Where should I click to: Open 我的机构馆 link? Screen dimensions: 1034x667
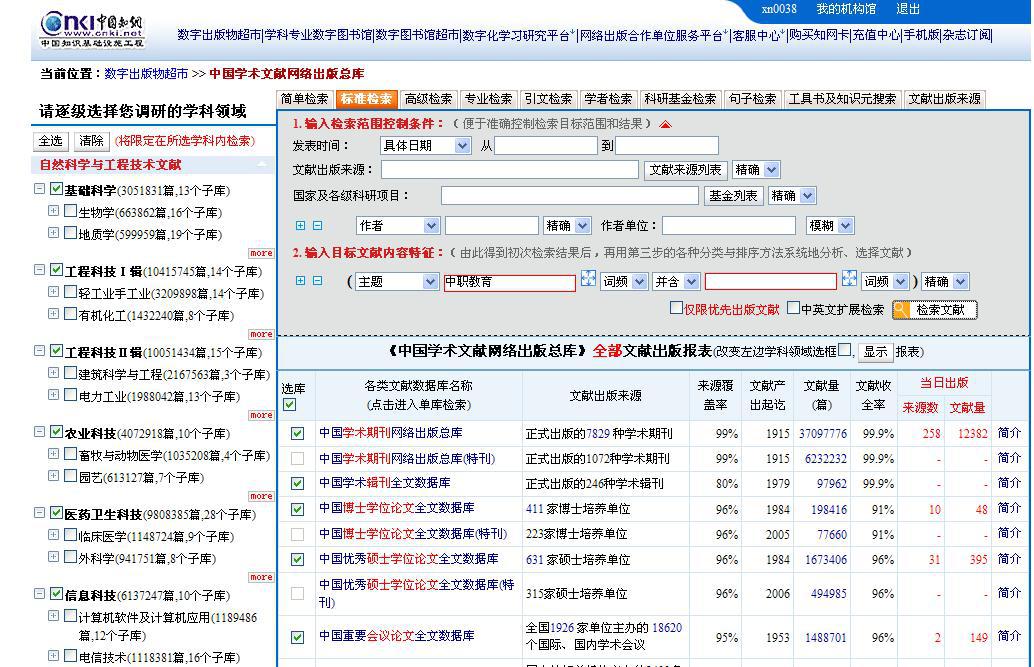[846, 9]
